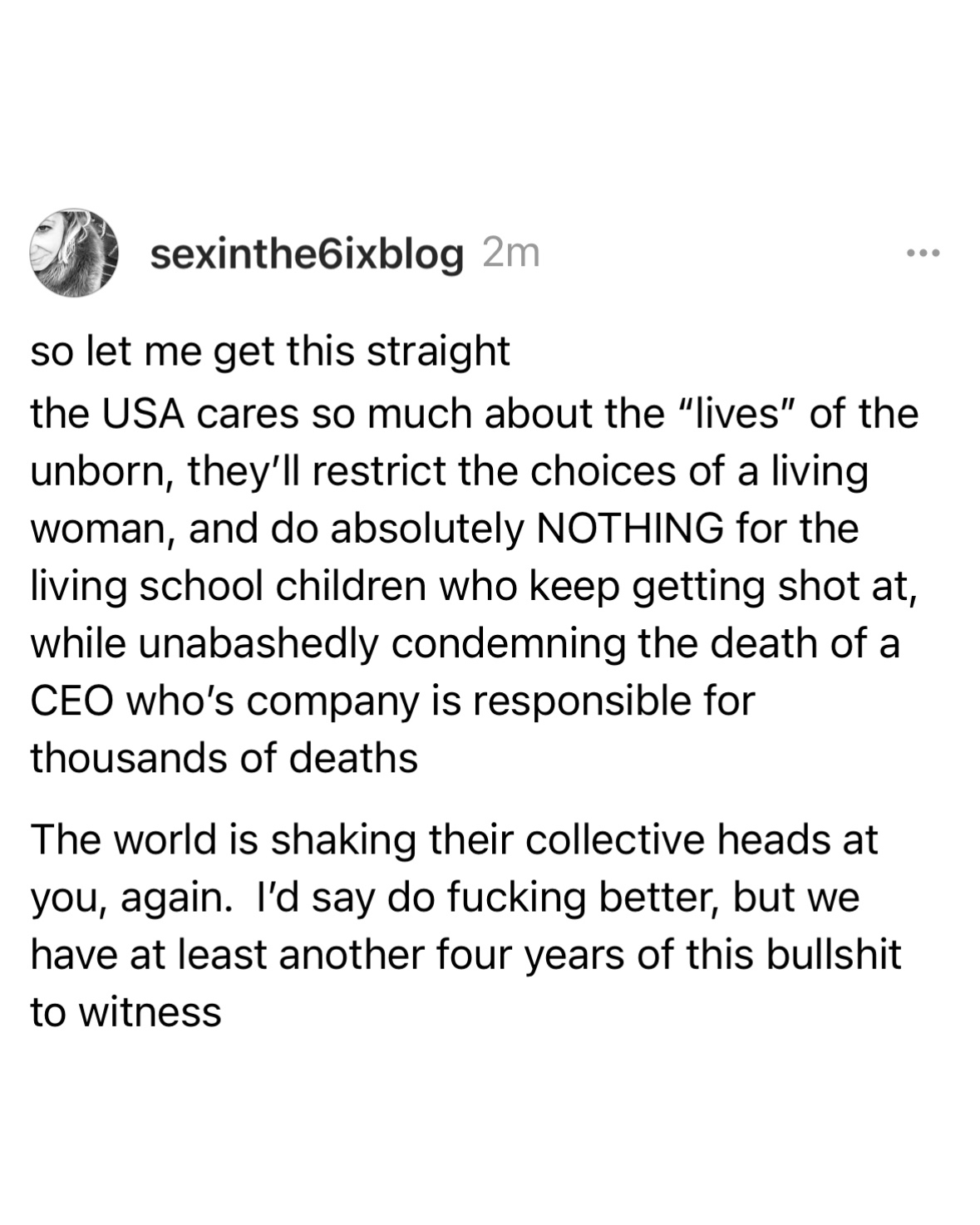Click the line "thousands of deaths"
980x1225 pixels.
pyautogui.click(x=224, y=758)
